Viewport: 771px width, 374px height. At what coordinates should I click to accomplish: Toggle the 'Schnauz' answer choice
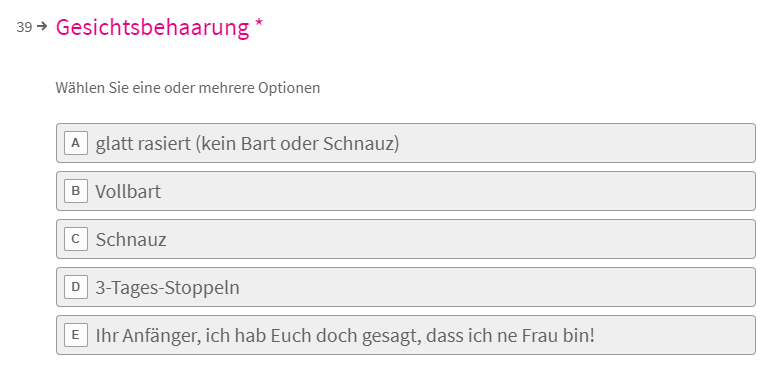pyautogui.click(x=406, y=239)
